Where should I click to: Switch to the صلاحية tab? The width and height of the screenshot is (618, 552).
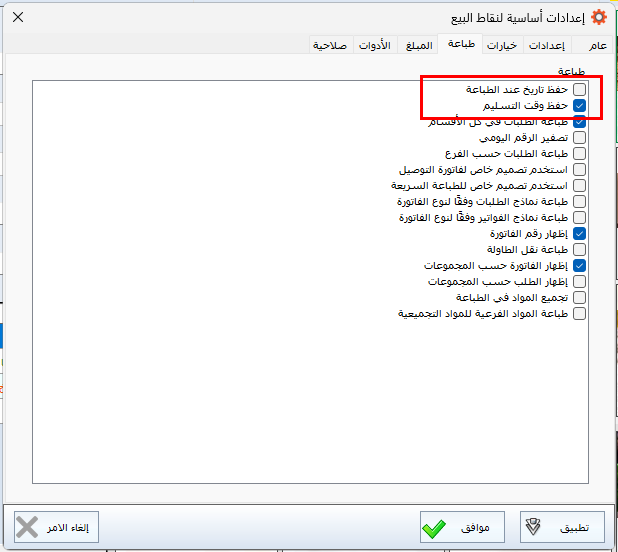pos(329,46)
